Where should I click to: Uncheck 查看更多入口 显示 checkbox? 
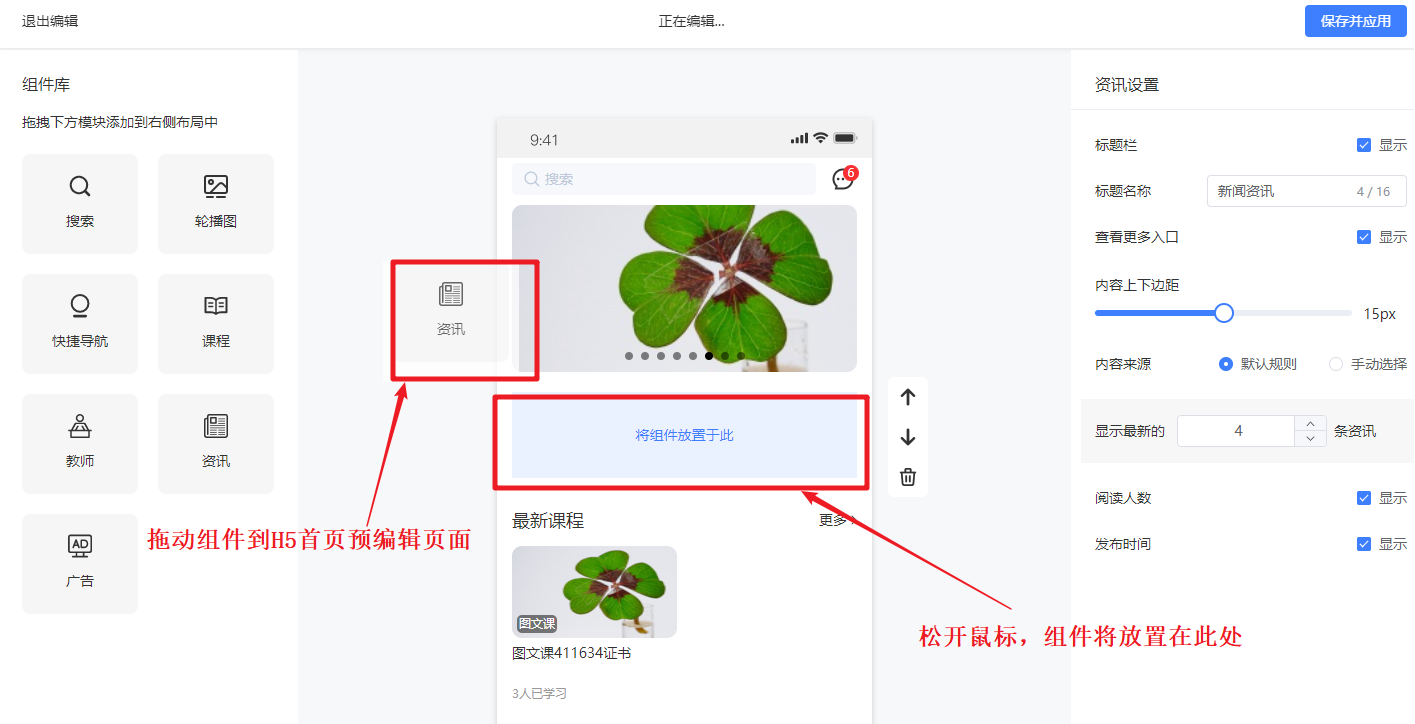point(1364,237)
